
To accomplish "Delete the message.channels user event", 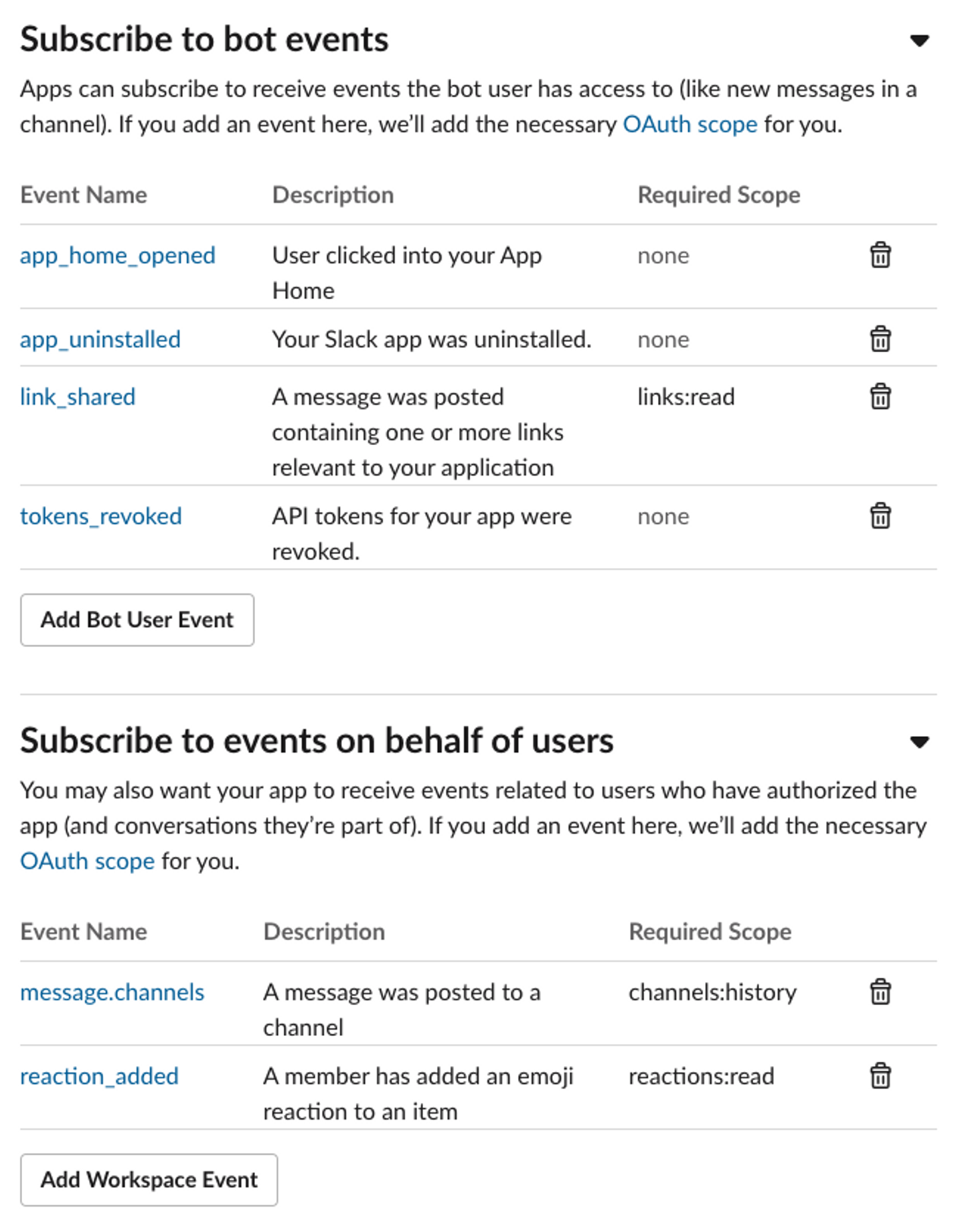I will tap(880, 992).
